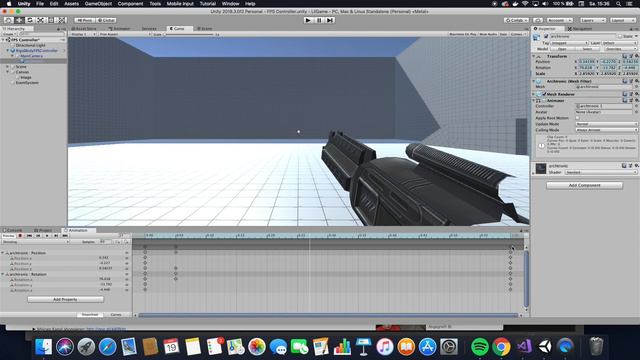The width and height of the screenshot is (640, 360).
Task: Select the Rotate tool in the toolbar
Action: (x=29, y=20)
